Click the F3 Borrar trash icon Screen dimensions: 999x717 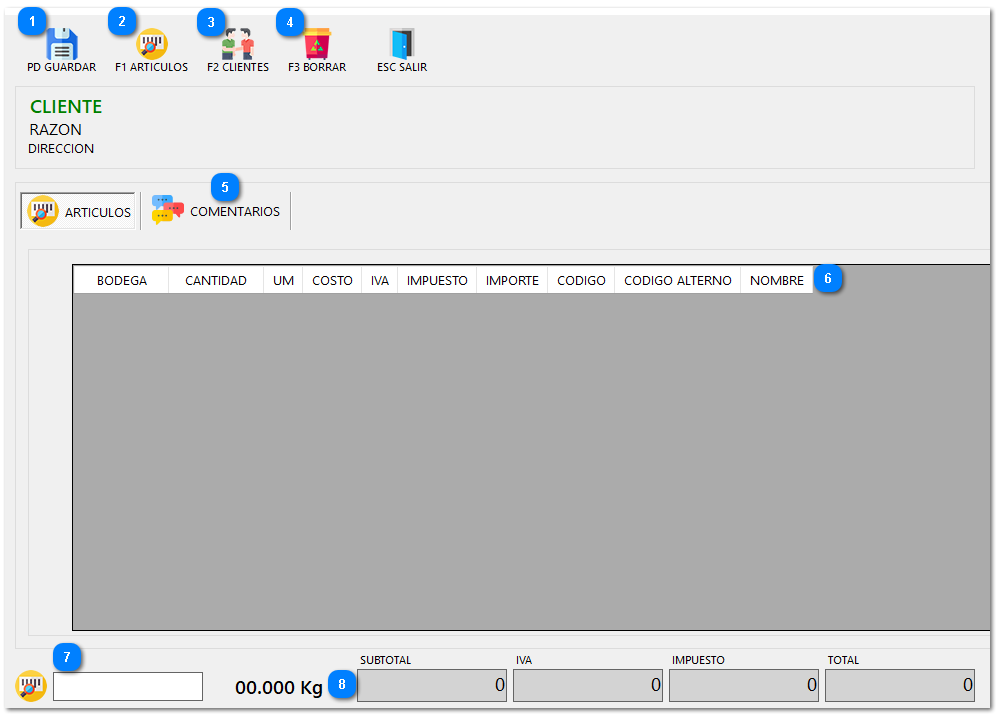(x=317, y=44)
